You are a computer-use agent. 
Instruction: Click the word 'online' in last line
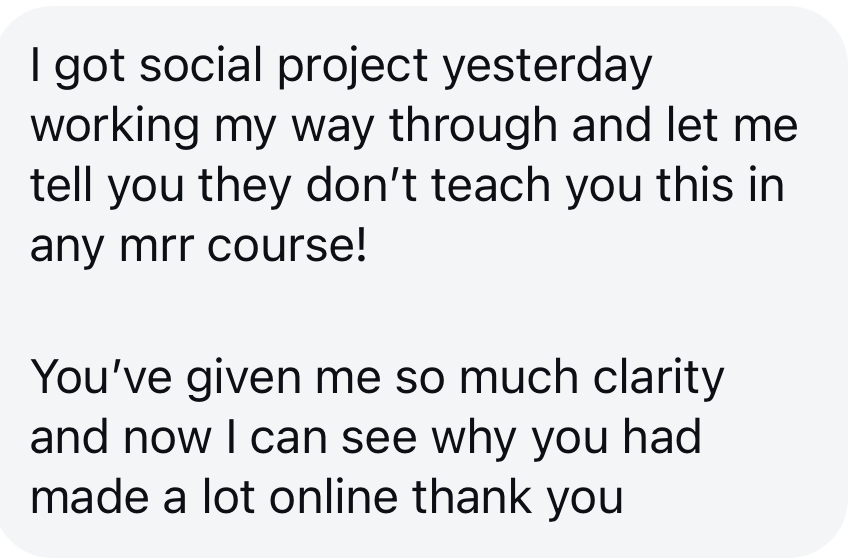coord(334,498)
